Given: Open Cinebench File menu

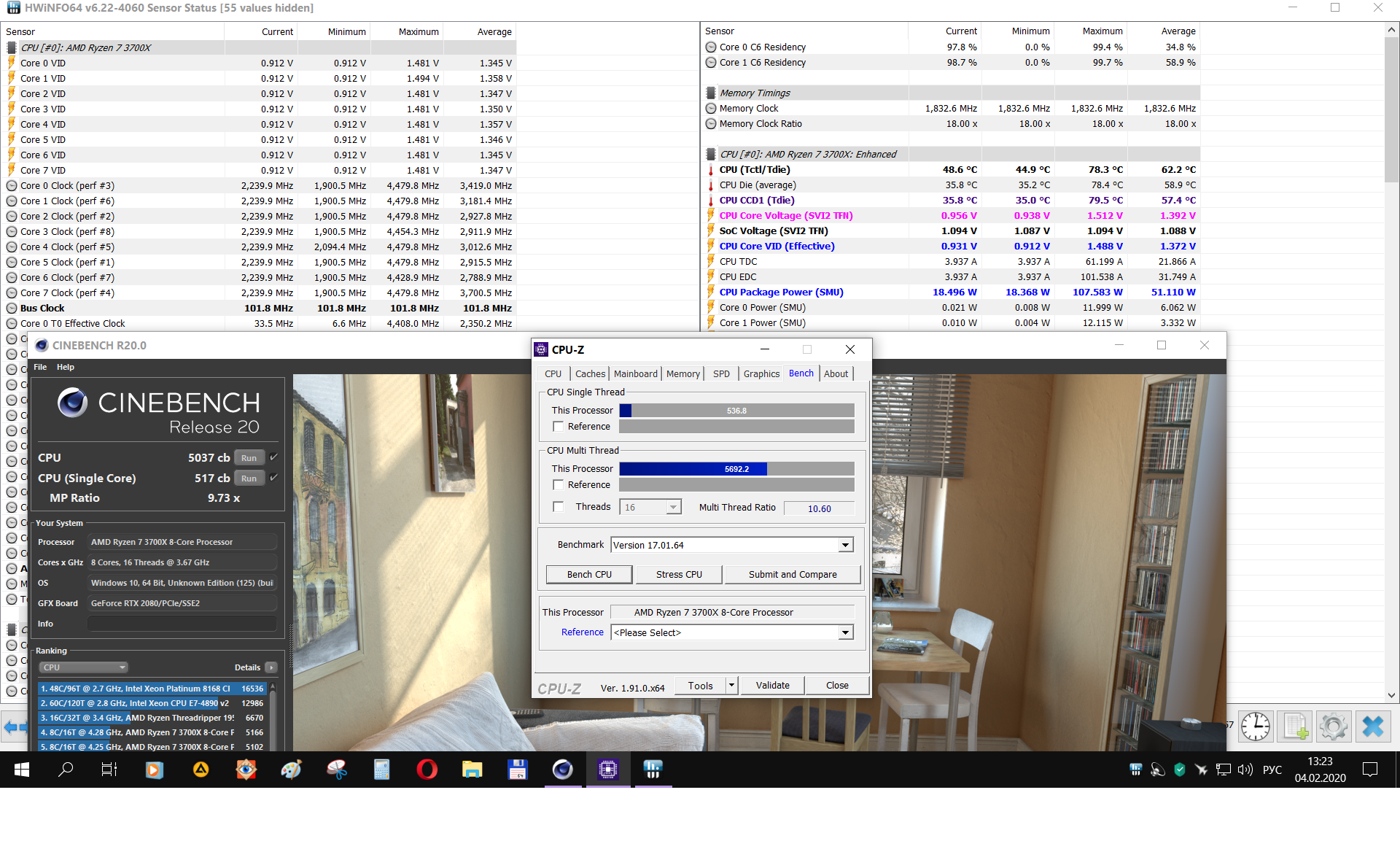Looking at the screenshot, I should (40, 367).
